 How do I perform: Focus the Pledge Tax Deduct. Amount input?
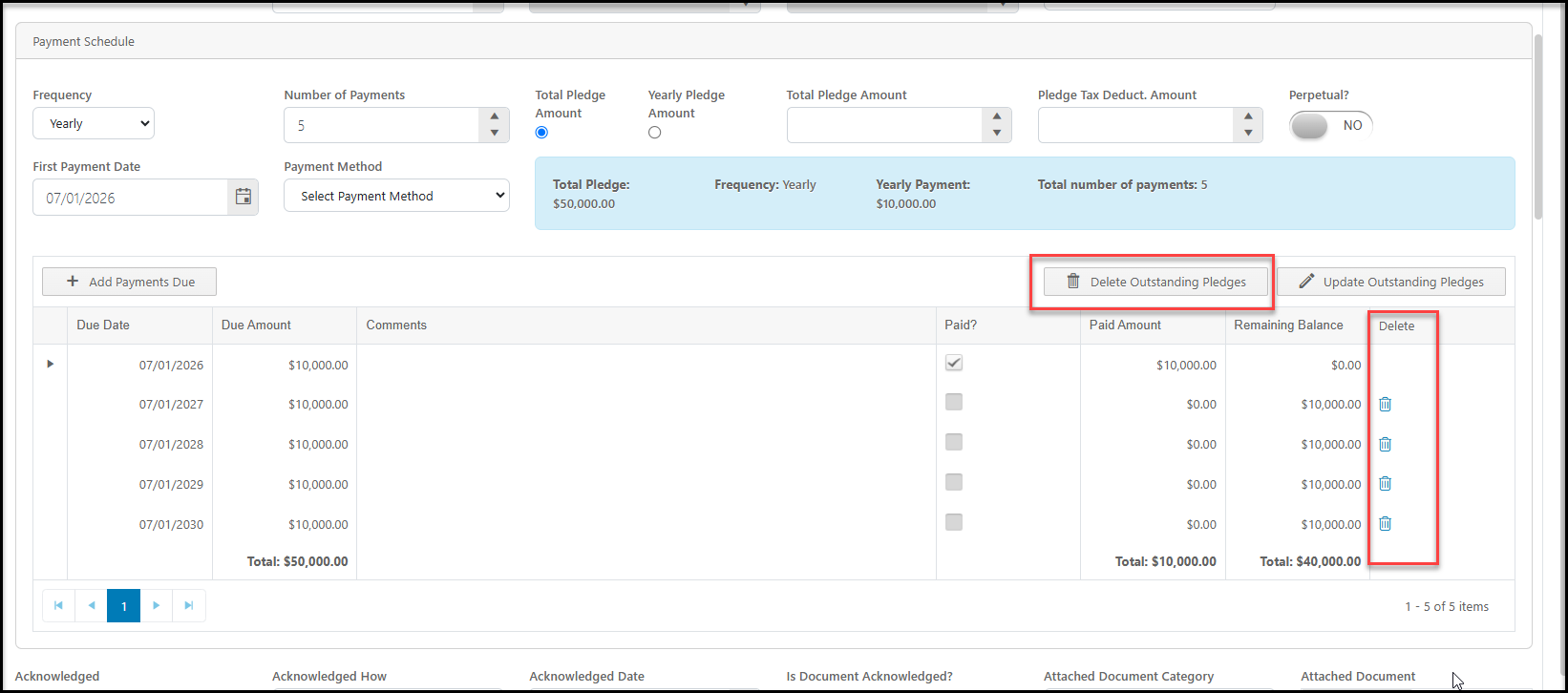1136,125
